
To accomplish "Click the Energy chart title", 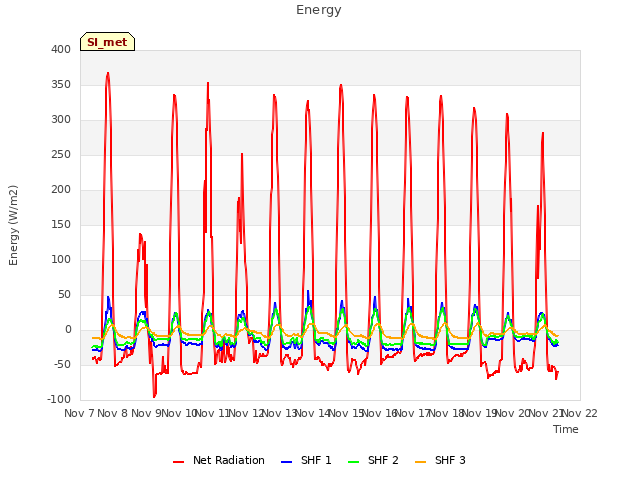I will tap(318, 10).
